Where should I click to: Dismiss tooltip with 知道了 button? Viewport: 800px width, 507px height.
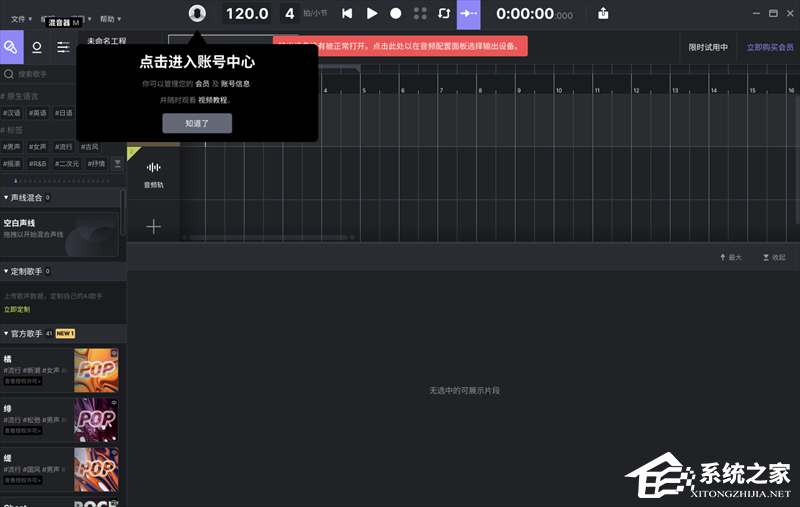197,123
